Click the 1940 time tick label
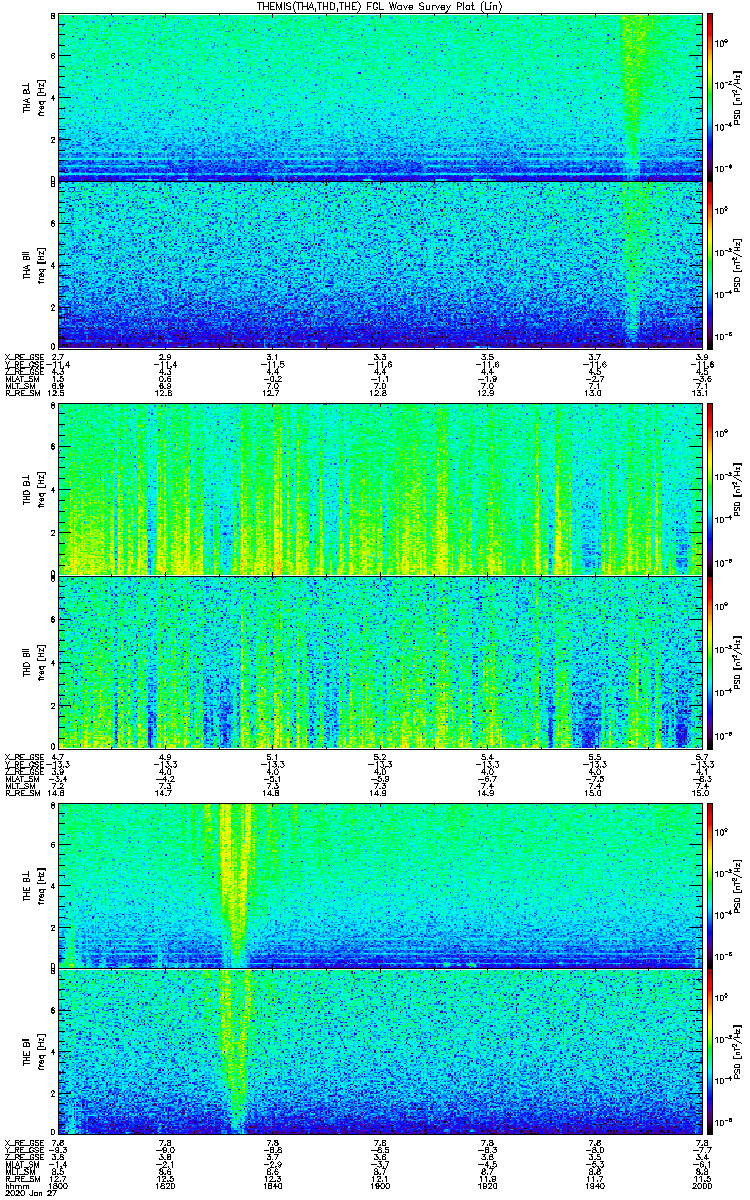This screenshot has height=1200, width=750. (594, 1184)
